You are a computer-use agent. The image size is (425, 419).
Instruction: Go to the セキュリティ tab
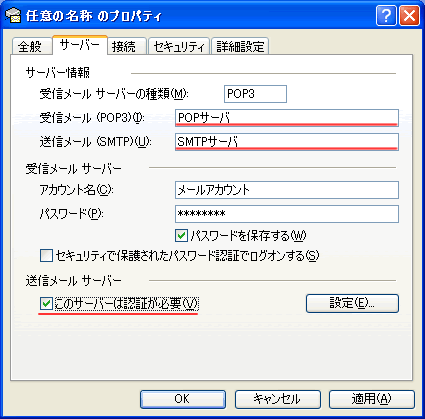pos(179,46)
